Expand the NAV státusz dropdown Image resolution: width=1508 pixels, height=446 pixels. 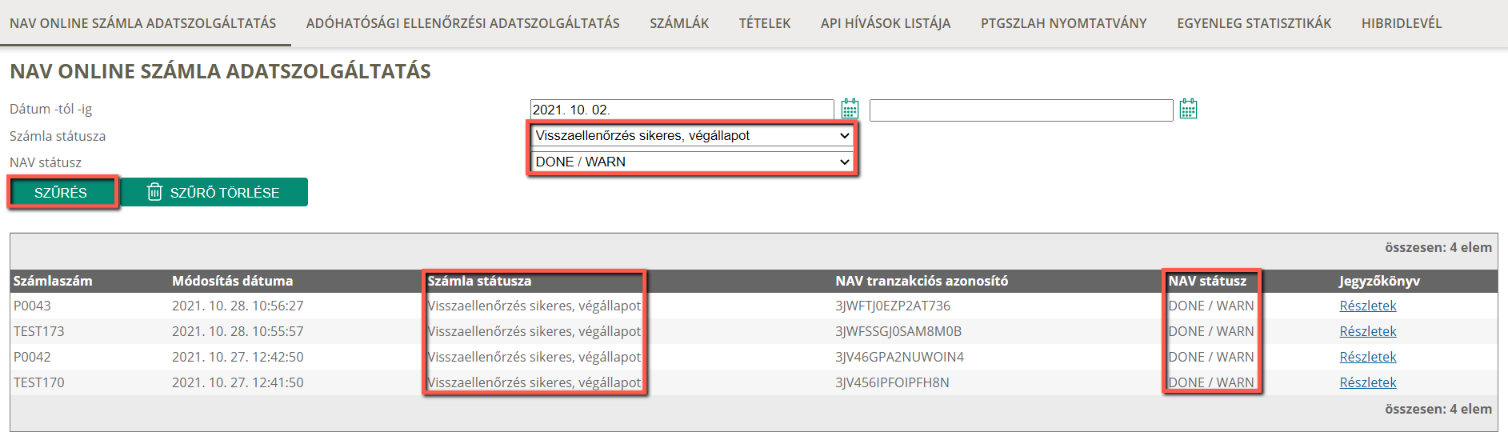click(692, 161)
